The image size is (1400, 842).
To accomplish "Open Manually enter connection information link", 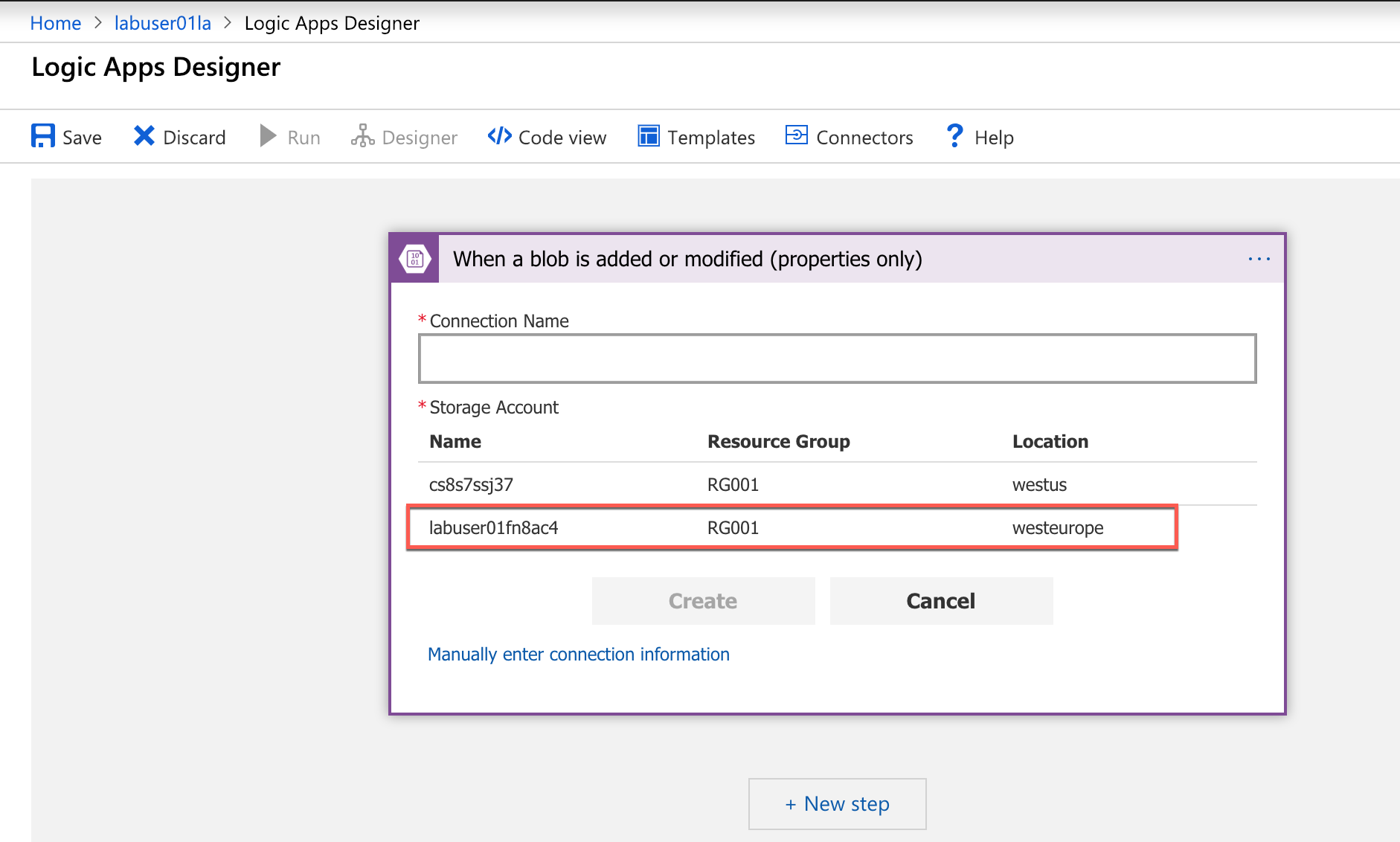I will tap(578, 655).
